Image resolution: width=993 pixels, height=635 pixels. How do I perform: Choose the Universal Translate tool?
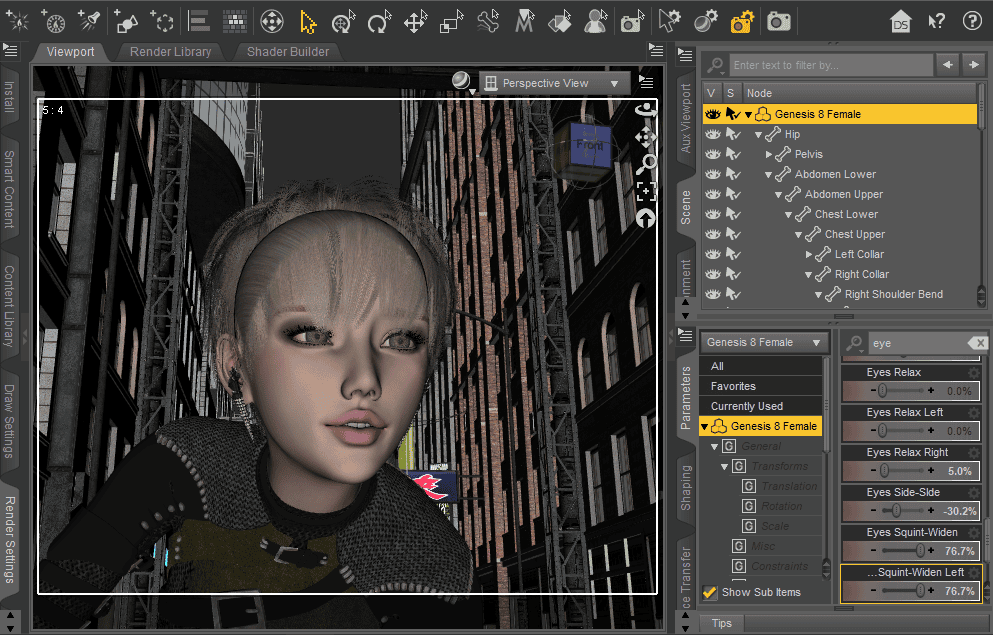[414, 20]
